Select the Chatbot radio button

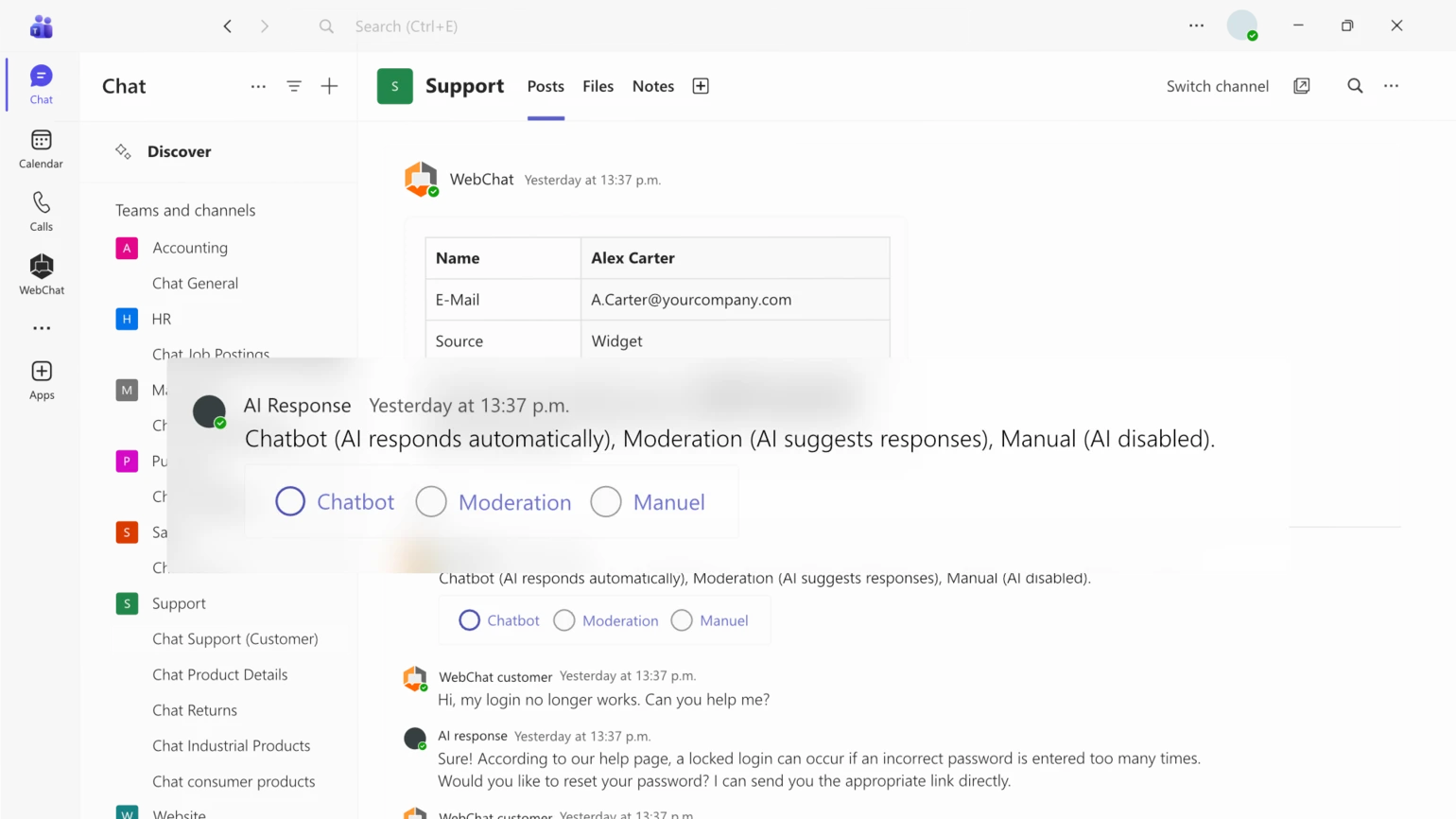click(x=290, y=501)
